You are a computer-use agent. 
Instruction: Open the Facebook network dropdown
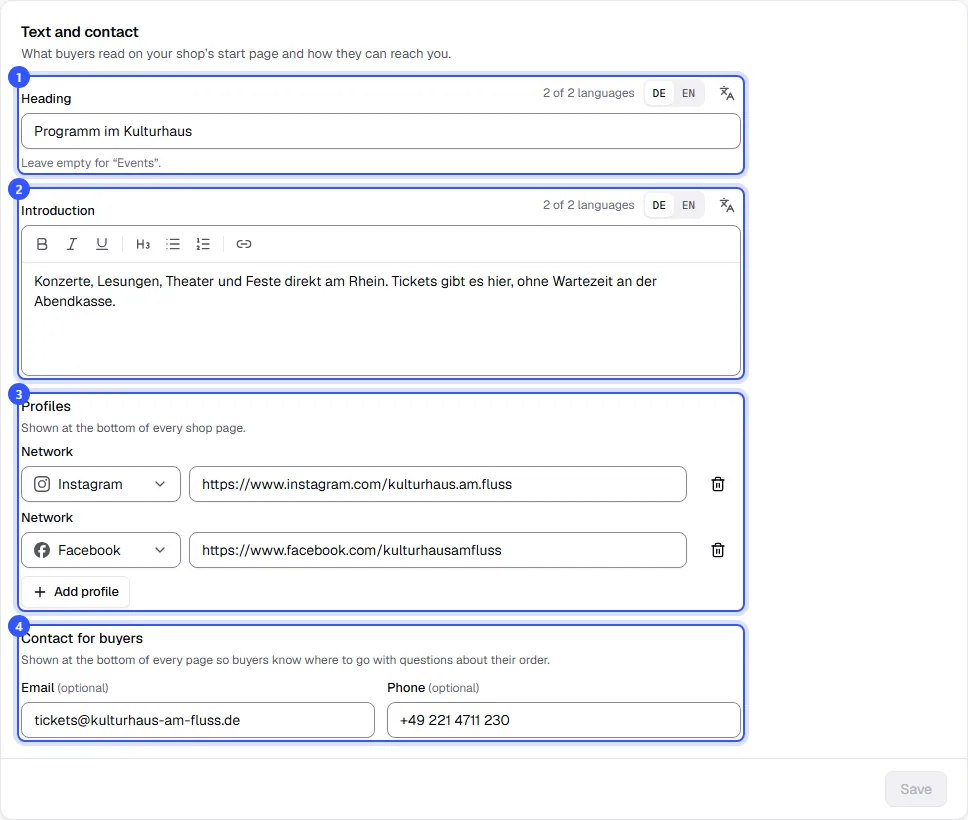point(101,550)
